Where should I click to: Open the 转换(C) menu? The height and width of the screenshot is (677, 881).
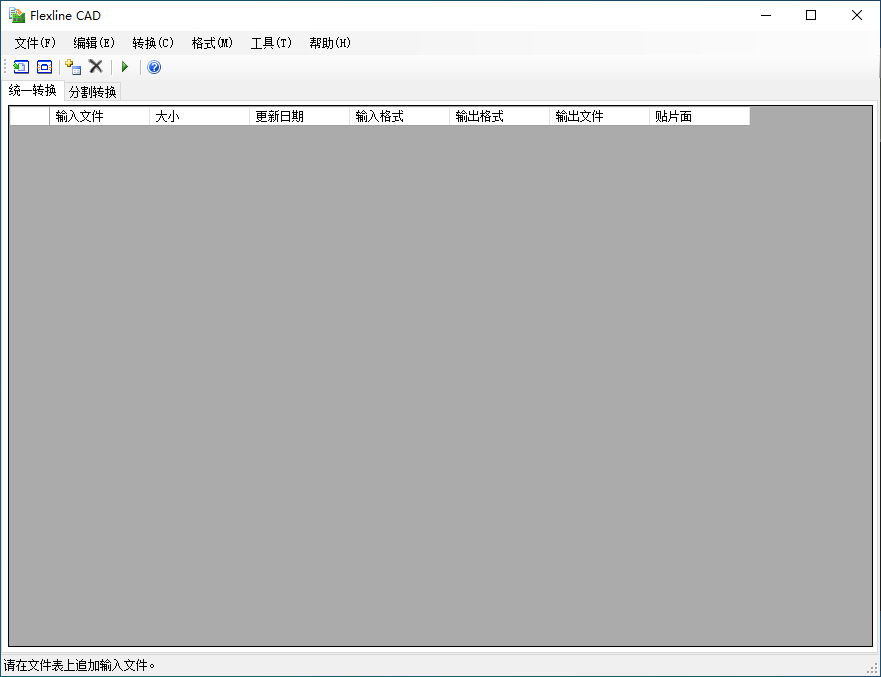tap(153, 43)
